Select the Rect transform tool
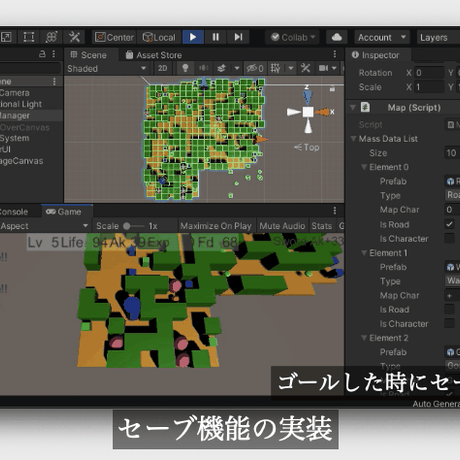 point(29,37)
